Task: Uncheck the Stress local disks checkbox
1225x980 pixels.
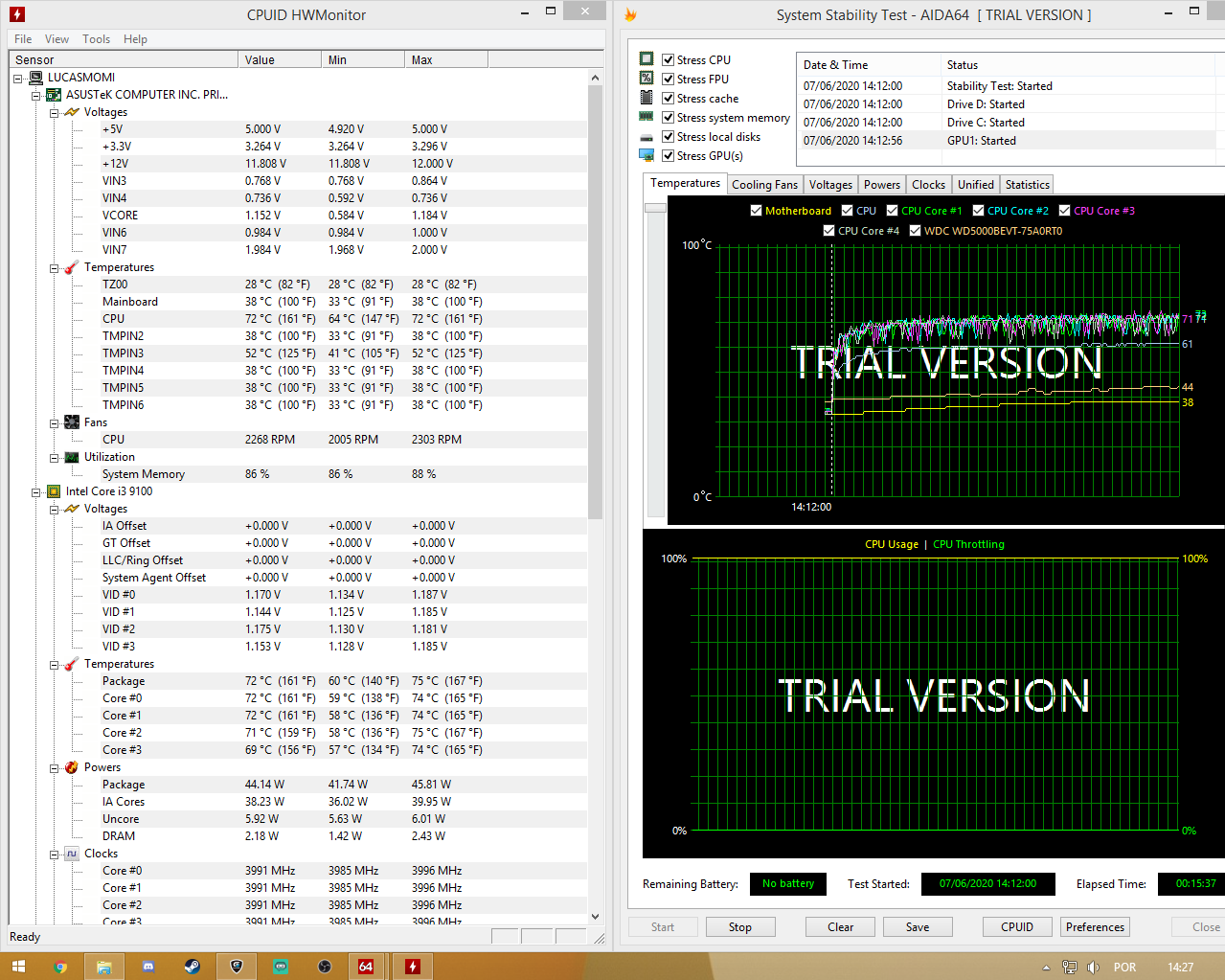Action: pyautogui.click(x=669, y=136)
